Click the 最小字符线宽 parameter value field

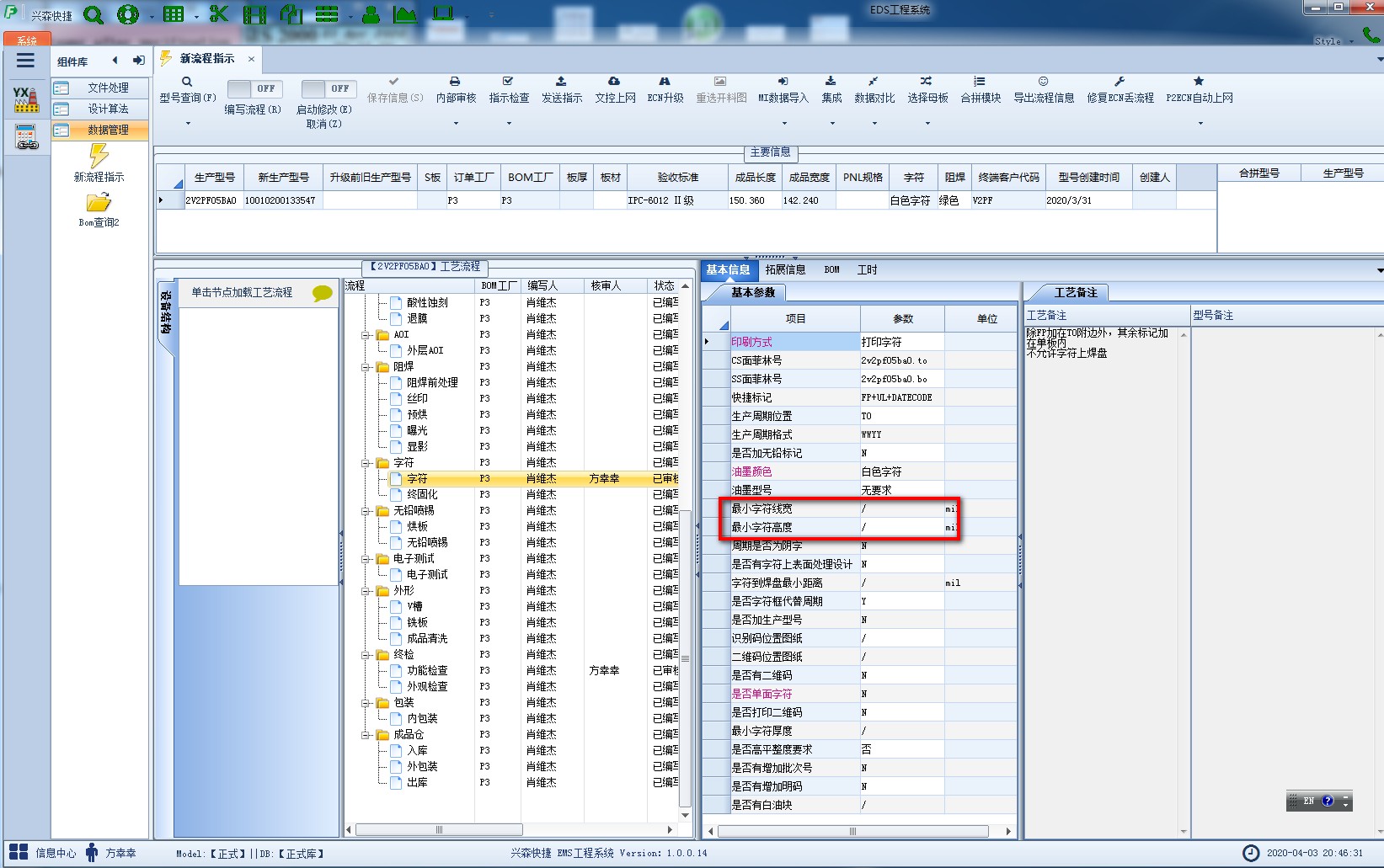[901, 509]
